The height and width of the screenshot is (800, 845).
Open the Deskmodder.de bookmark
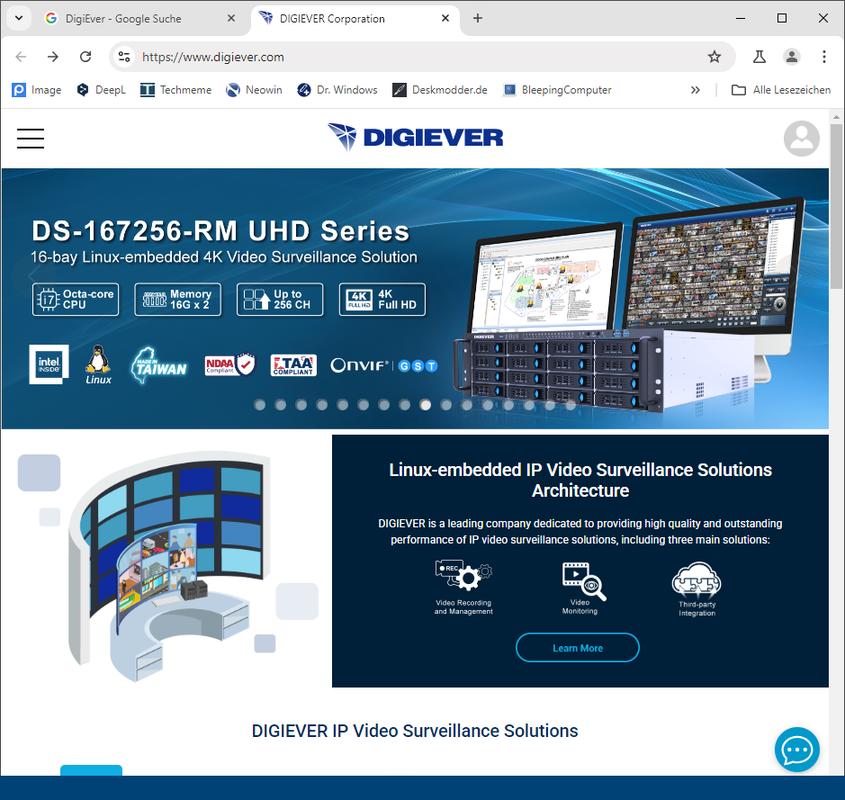click(440, 90)
